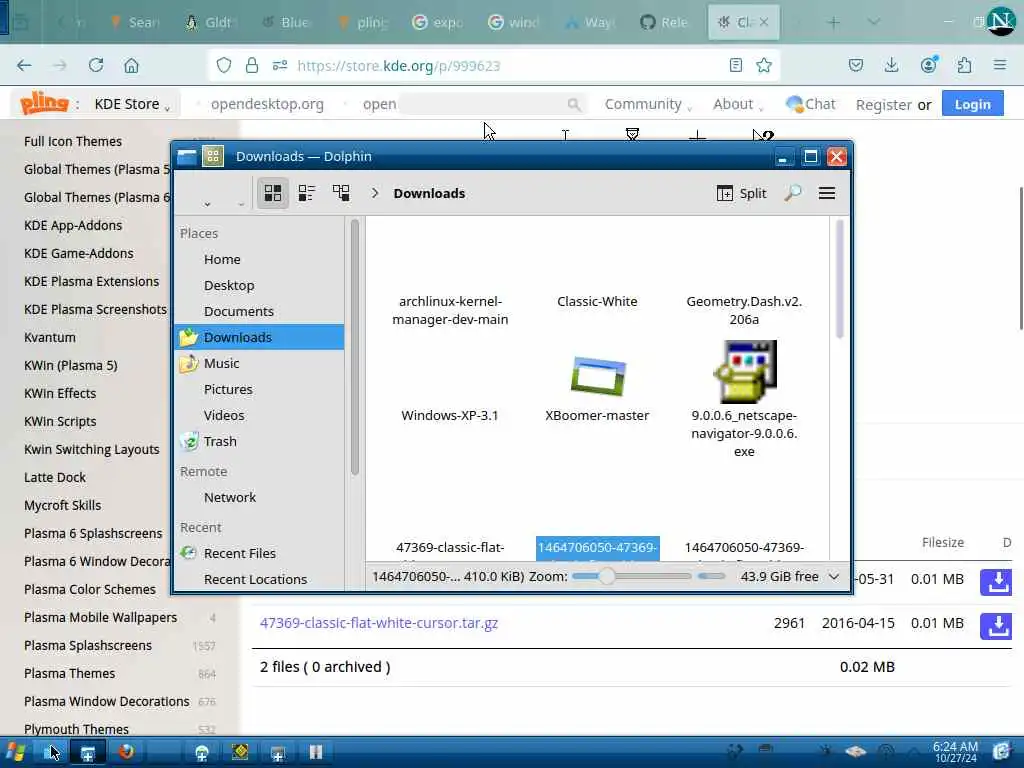Open the tracking protection shield icon
The width and height of the screenshot is (1024, 768).
[224, 65]
